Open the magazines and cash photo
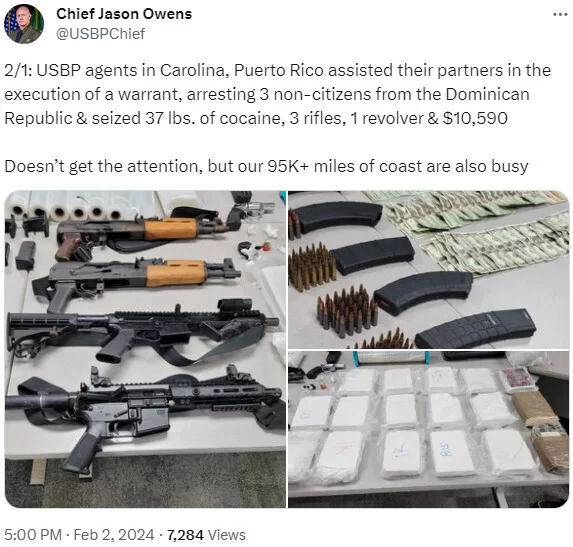 pyautogui.click(x=428, y=270)
